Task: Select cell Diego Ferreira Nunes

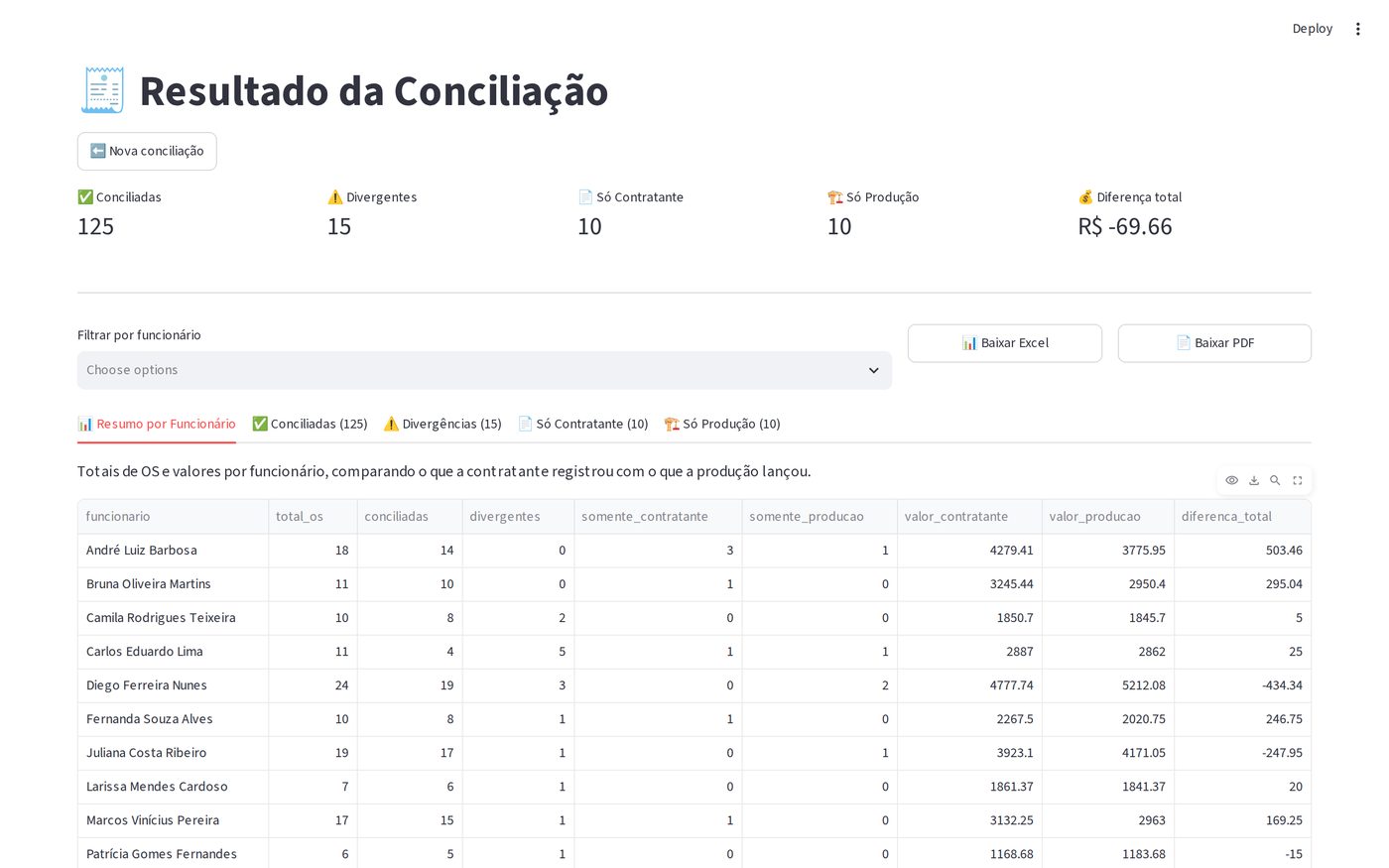Action: tap(173, 685)
